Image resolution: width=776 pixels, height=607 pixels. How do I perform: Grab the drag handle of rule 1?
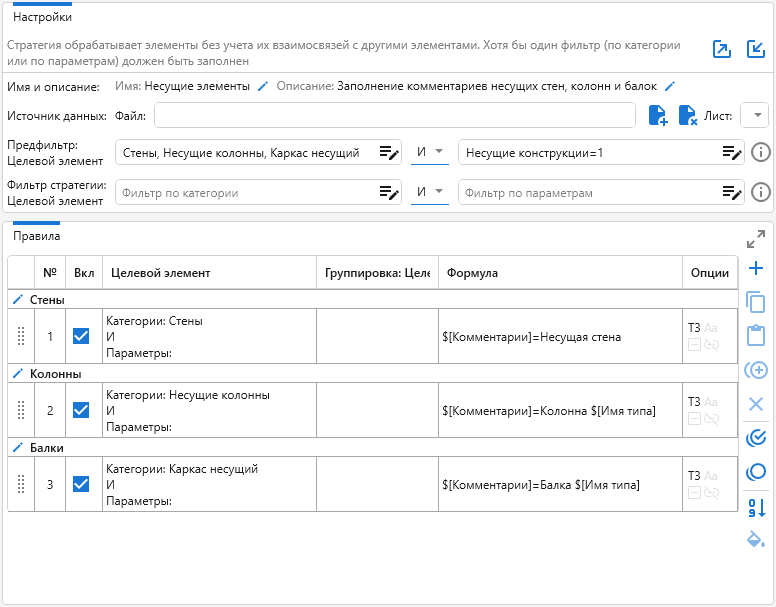point(21,336)
